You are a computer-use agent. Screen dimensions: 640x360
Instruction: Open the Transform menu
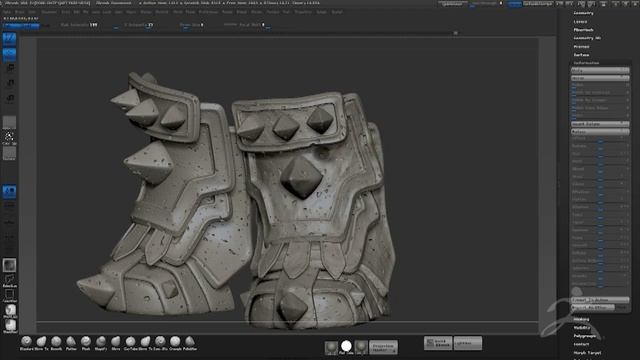coord(303,12)
